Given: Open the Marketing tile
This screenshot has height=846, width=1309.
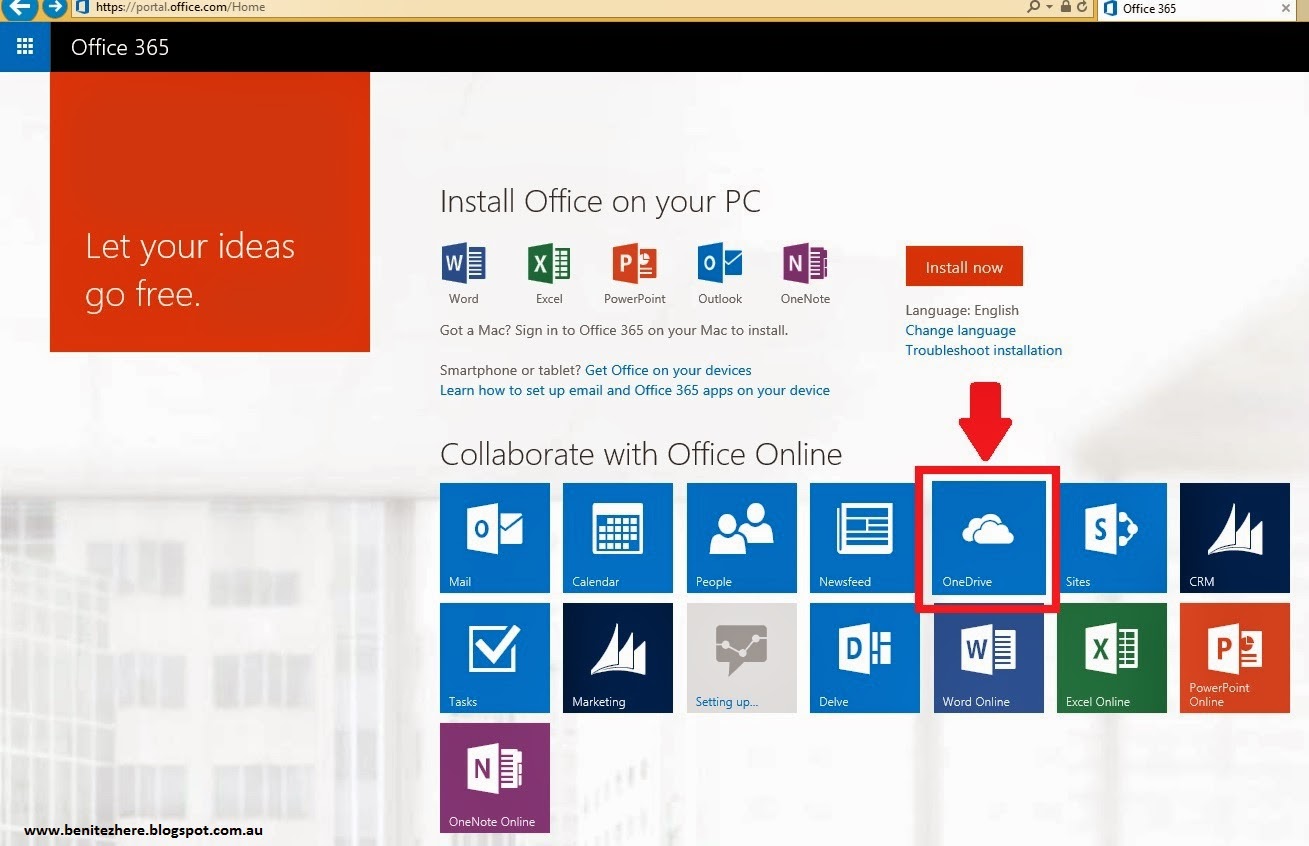Looking at the screenshot, I should pos(618,658).
